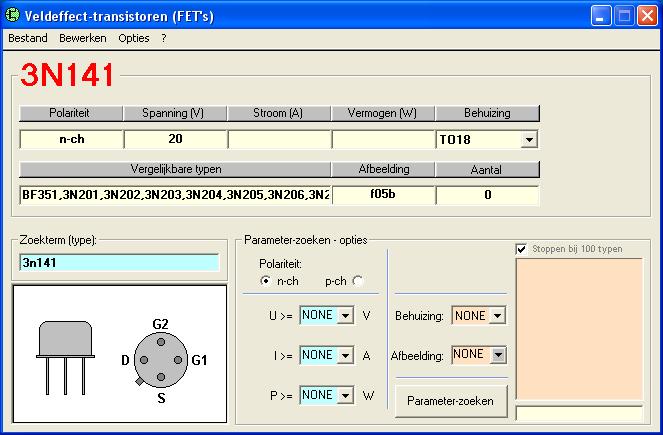Expand the TO18 housing dropdown

point(529,140)
